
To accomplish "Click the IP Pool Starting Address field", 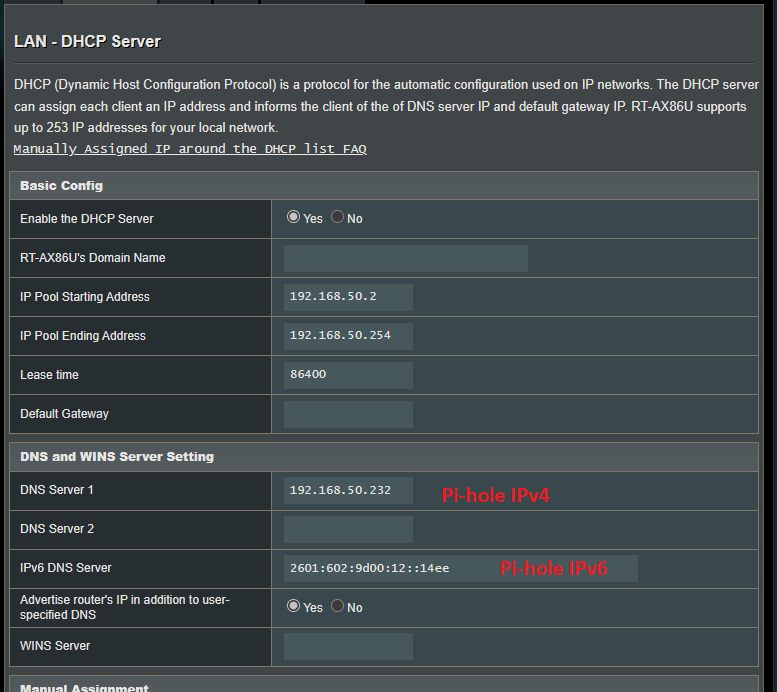I will (x=348, y=297).
